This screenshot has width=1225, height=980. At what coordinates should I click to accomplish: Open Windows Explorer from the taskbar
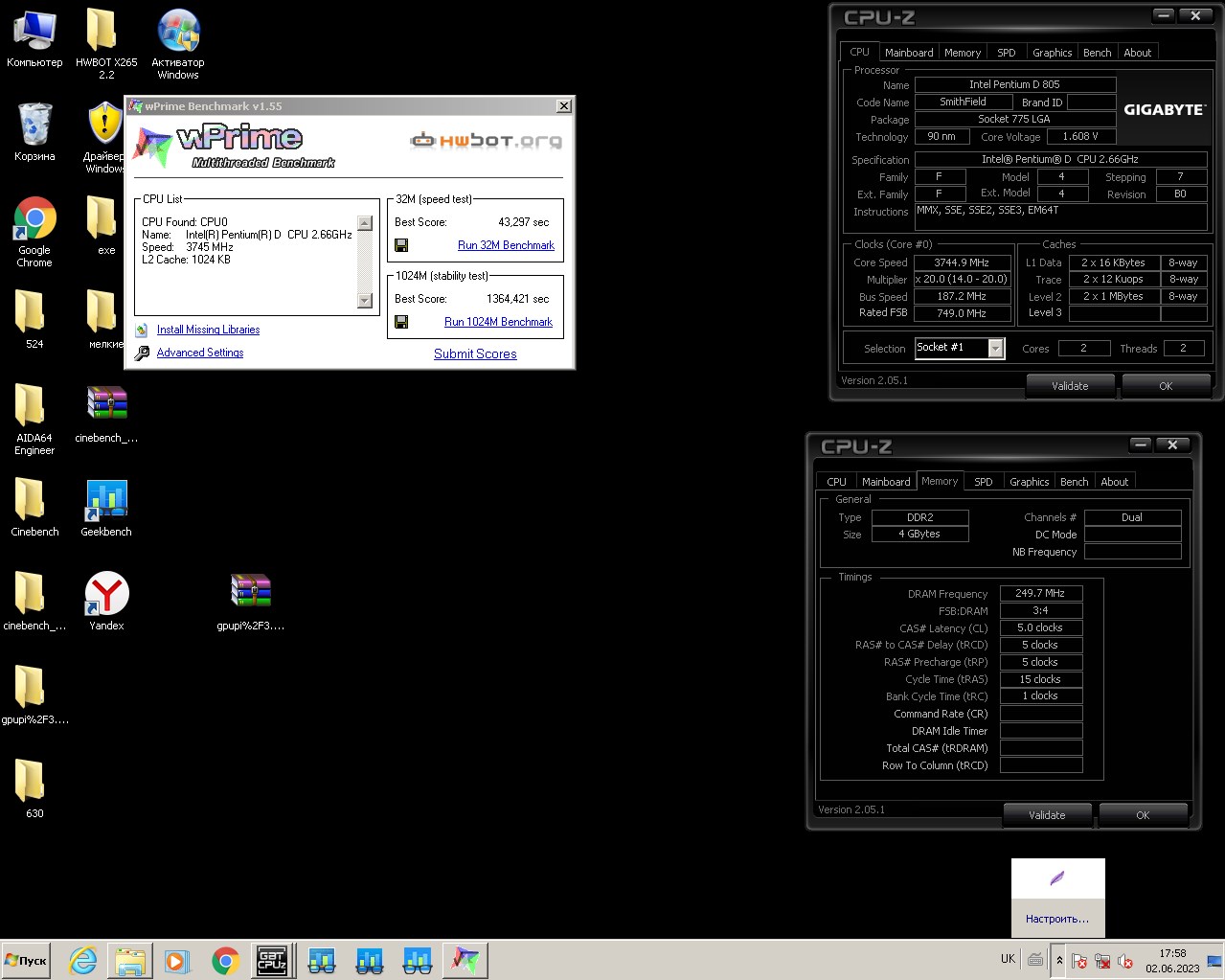tap(130, 960)
